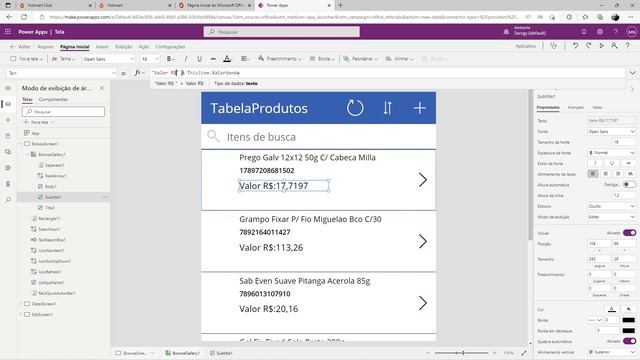
Task: Toggle the Quebra automática switch
Action: (x=629, y=341)
